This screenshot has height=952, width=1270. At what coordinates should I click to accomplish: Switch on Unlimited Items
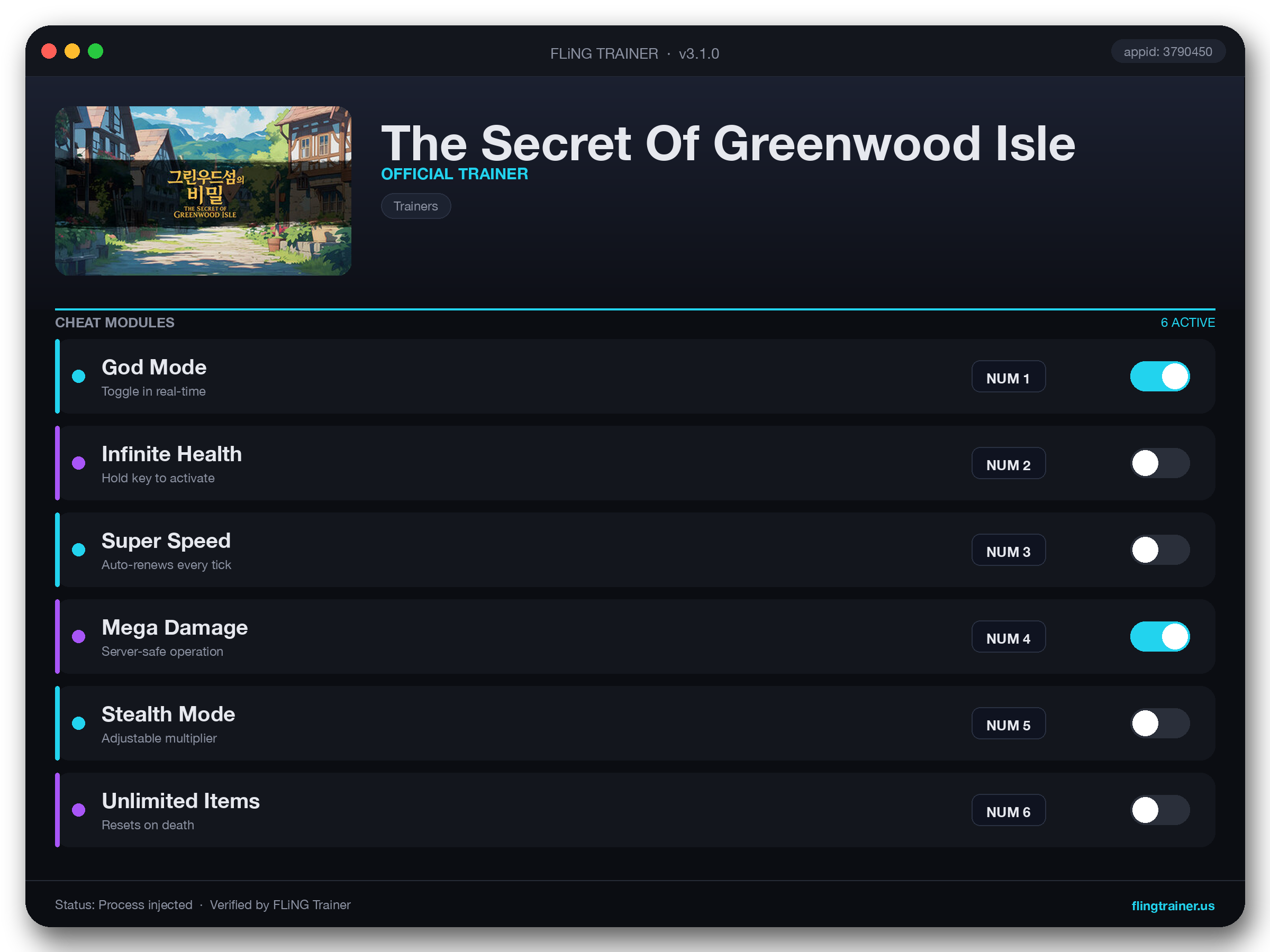(1160, 810)
